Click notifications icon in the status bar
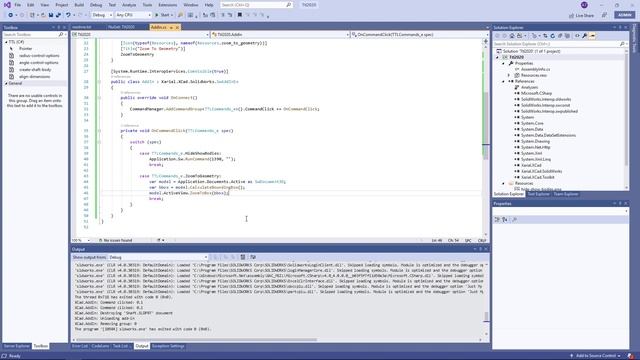 coord(631,356)
